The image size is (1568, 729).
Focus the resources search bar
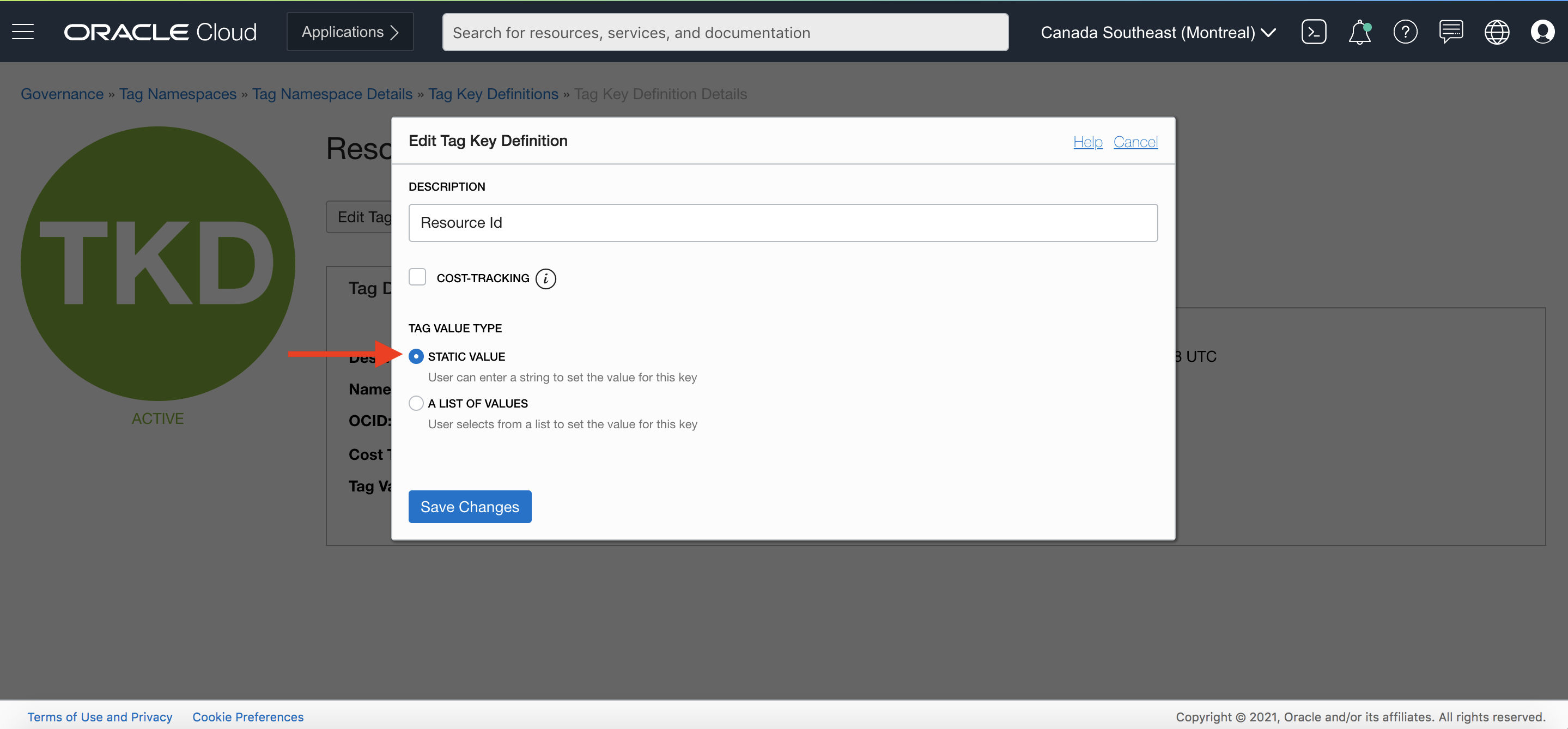coord(725,32)
